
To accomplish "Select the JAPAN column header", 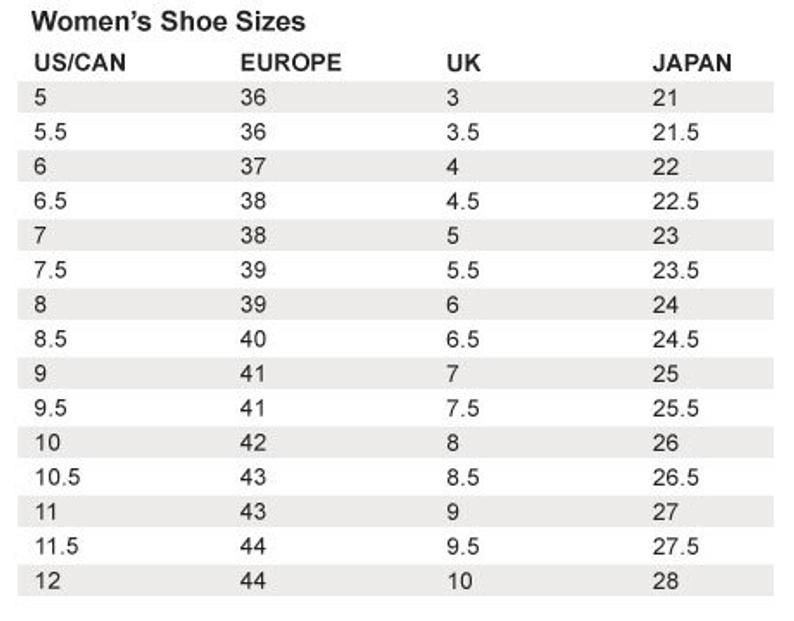I will point(692,63).
